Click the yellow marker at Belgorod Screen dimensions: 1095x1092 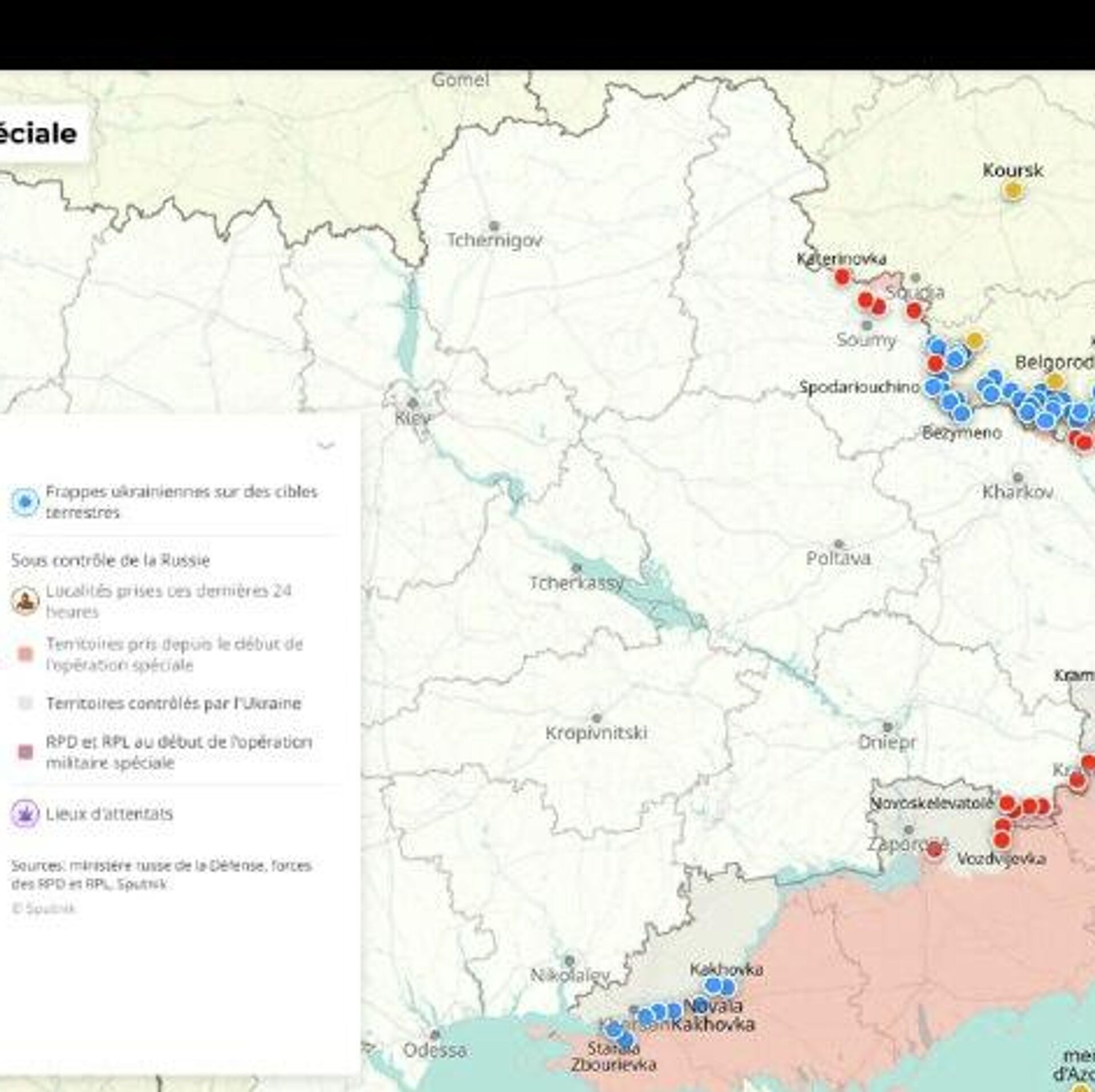click(x=1055, y=380)
